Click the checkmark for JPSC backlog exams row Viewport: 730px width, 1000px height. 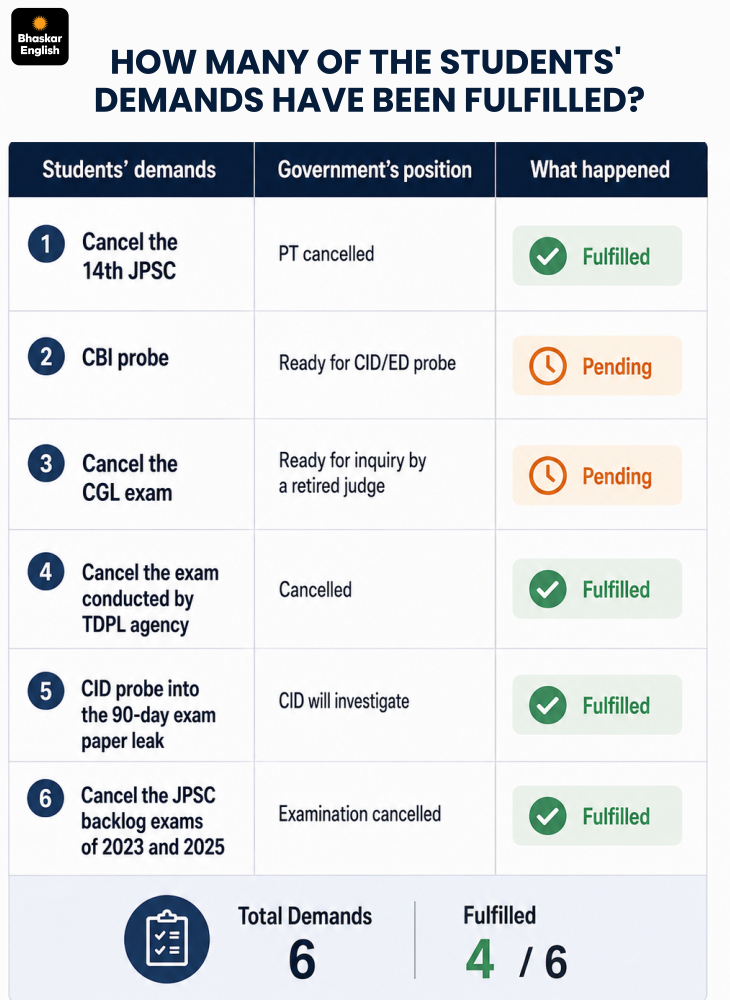coord(548,816)
